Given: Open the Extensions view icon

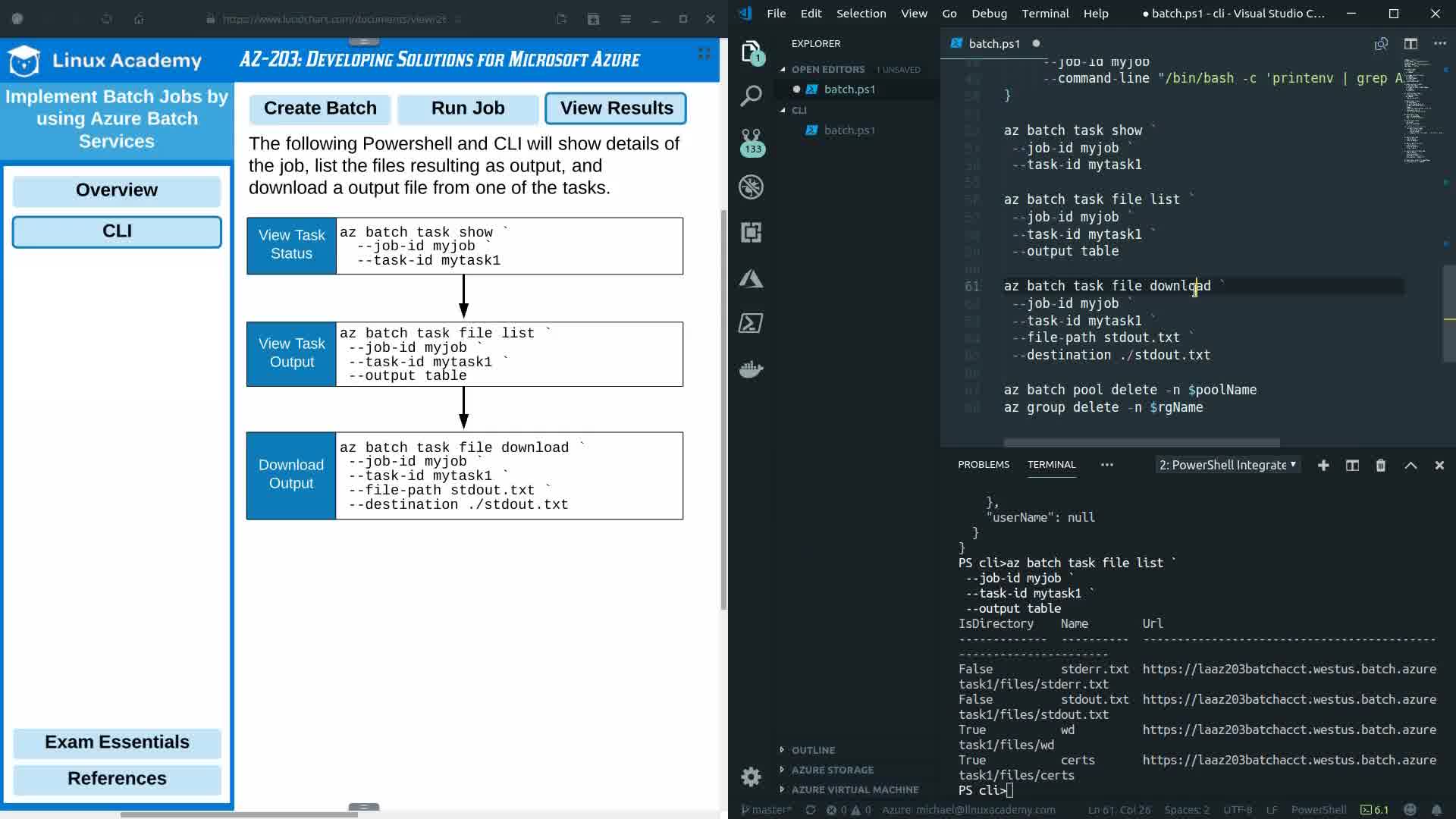Looking at the screenshot, I should [751, 232].
